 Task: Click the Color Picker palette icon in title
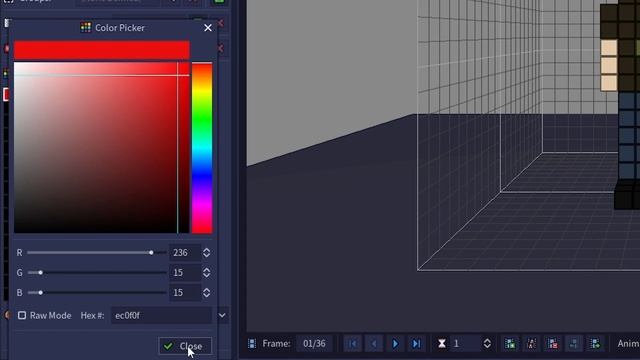[86, 27]
